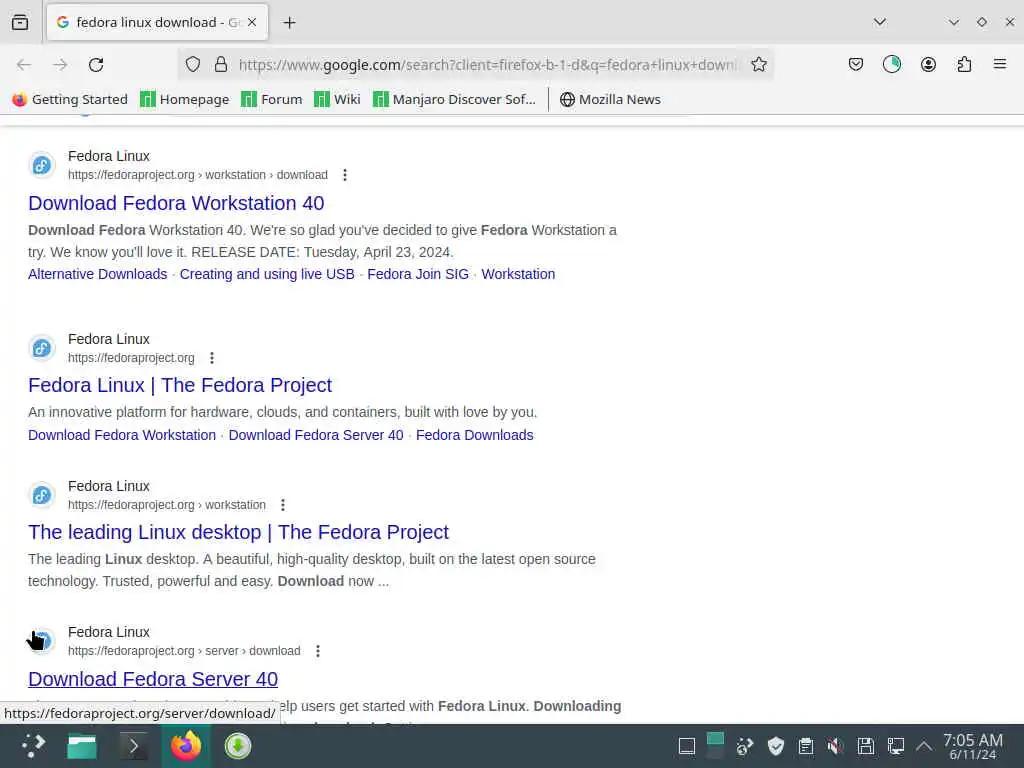The width and height of the screenshot is (1024, 768).
Task: Bookmark this page with the star
Action: click(758, 65)
